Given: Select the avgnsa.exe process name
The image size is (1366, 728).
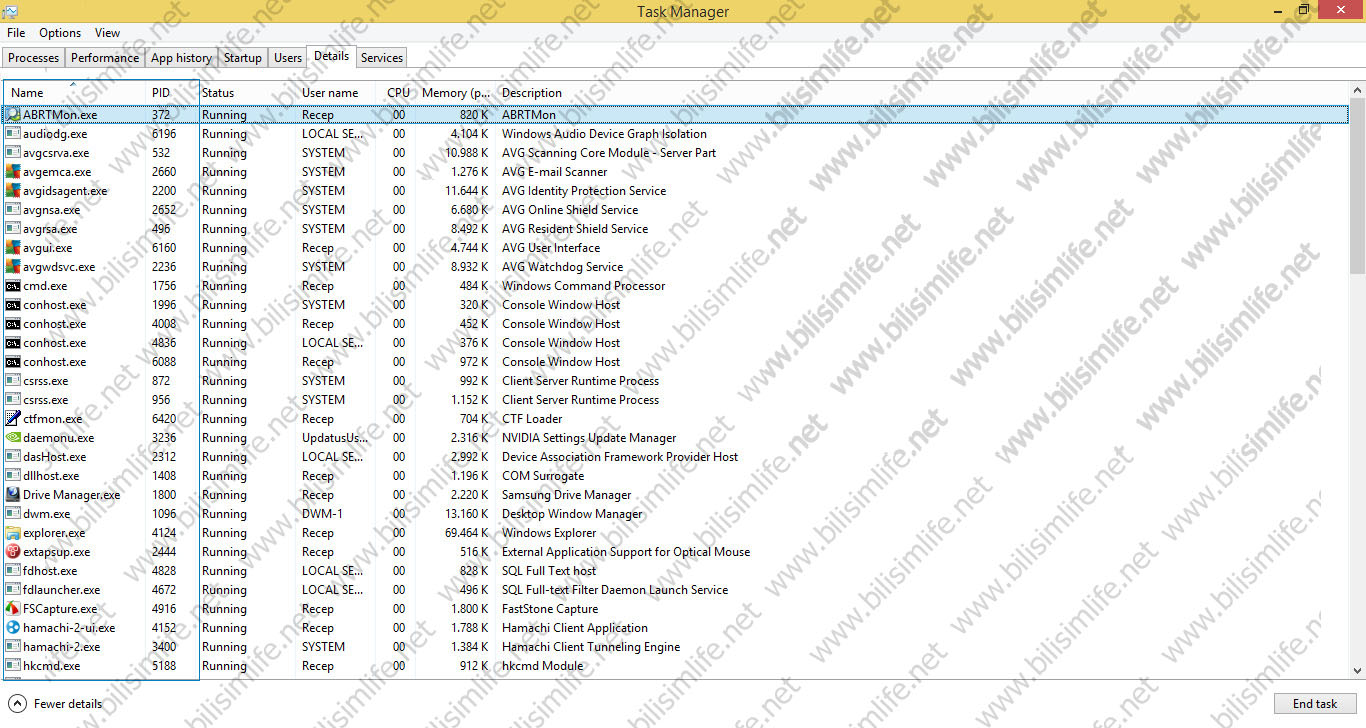Looking at the screenshot, I should (51, 210).
